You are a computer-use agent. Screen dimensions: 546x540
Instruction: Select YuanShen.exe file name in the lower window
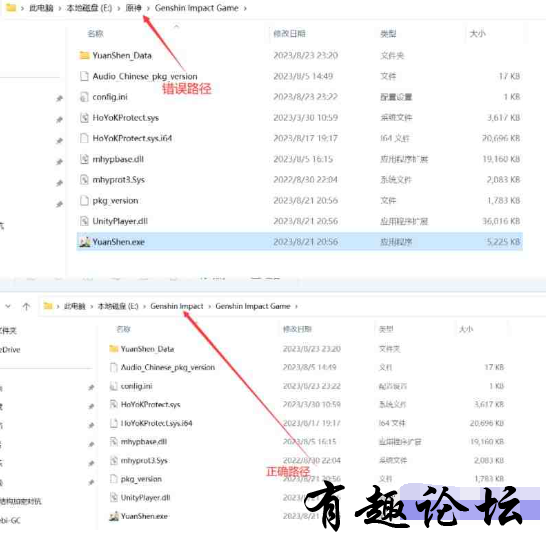click(x=144, y=516)
